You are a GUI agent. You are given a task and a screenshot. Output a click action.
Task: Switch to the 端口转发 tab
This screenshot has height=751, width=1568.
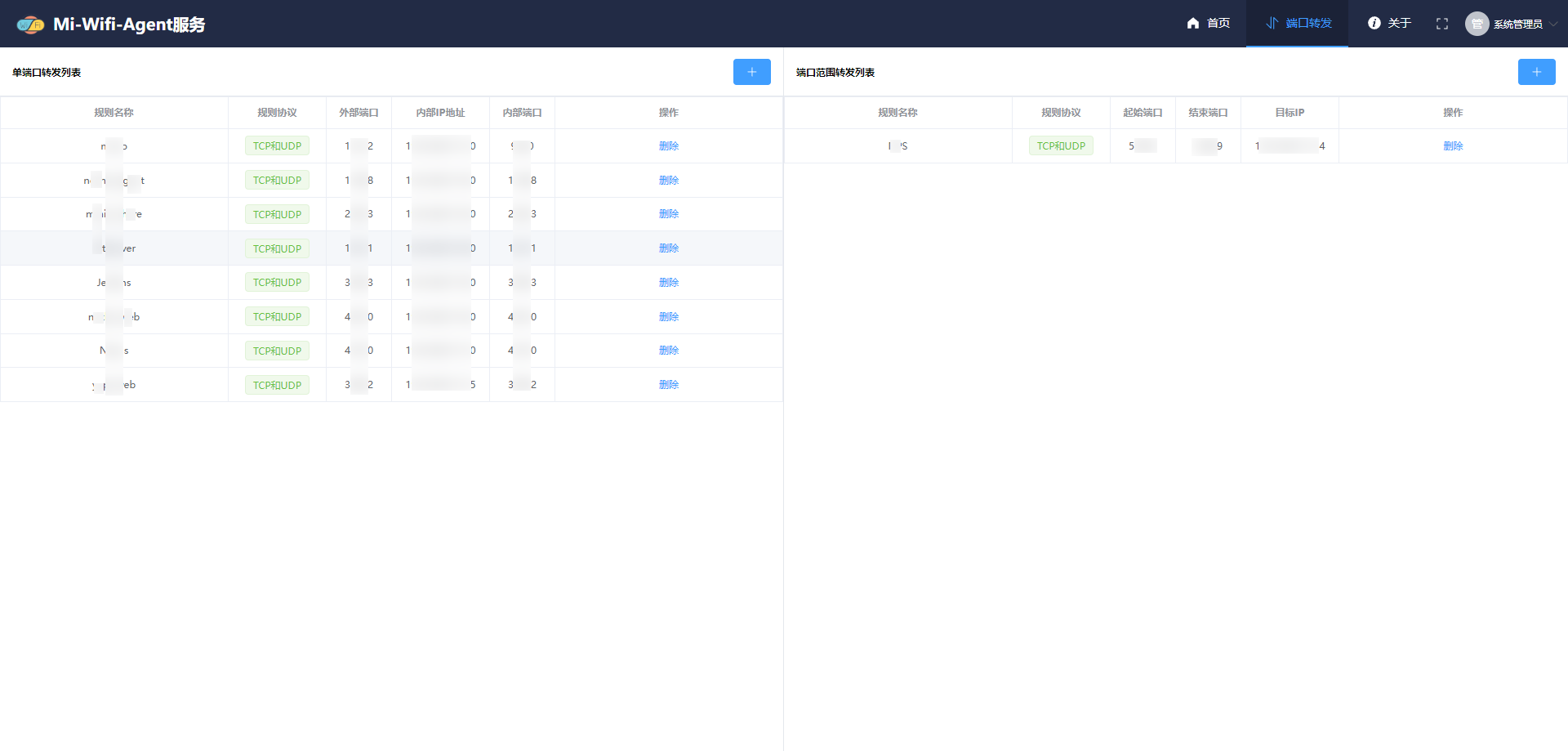[1308, 24]
